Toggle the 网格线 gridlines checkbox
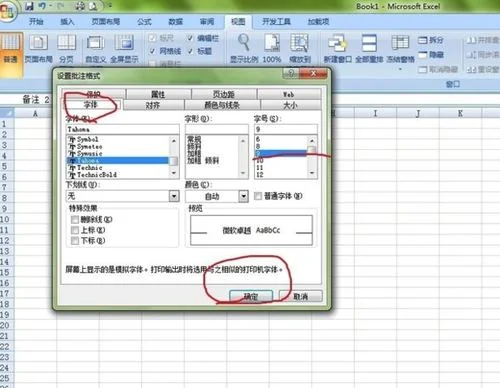The image size is (500, 388). click(x=152, y=51)
